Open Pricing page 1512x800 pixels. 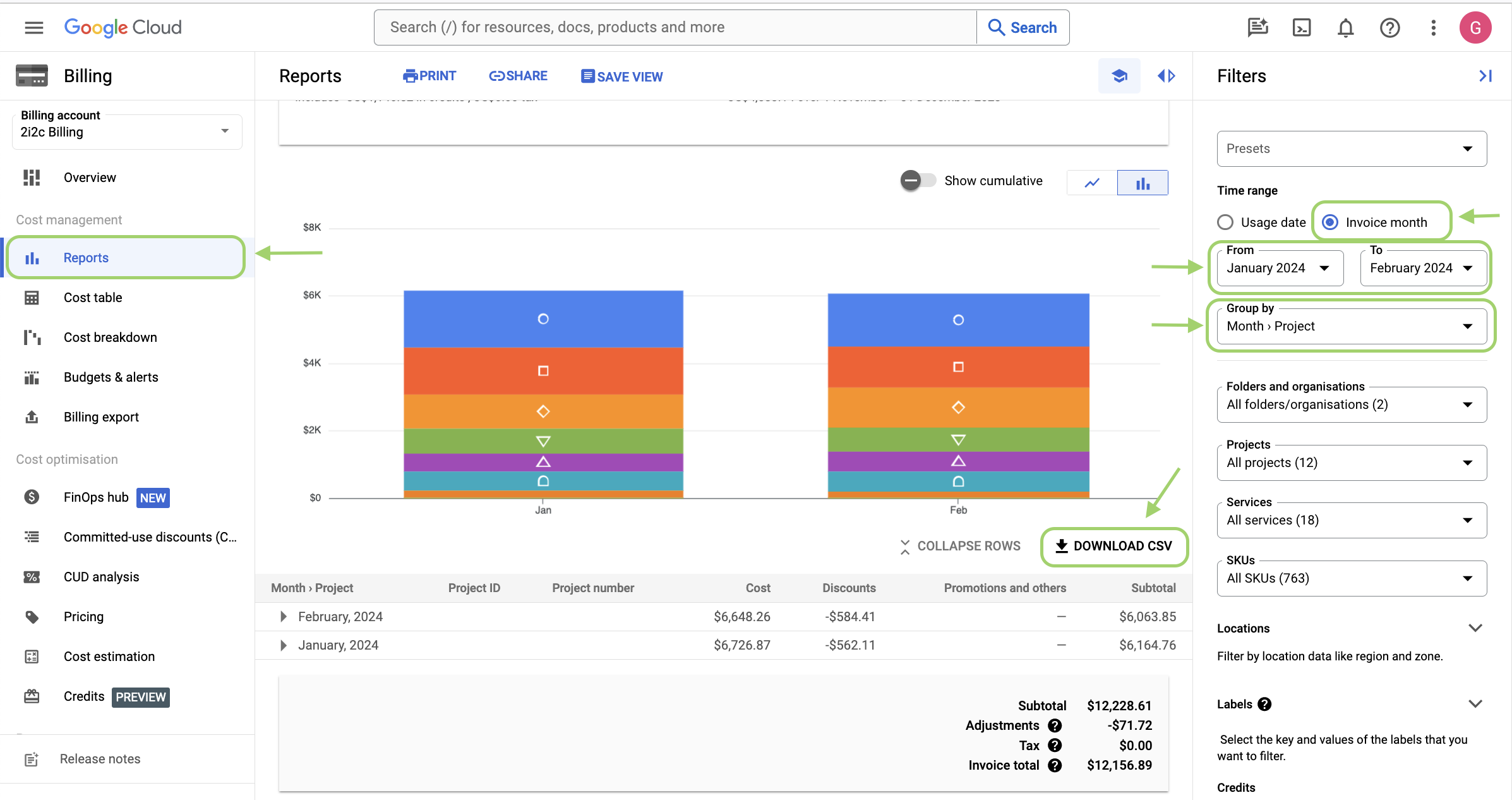83,617
